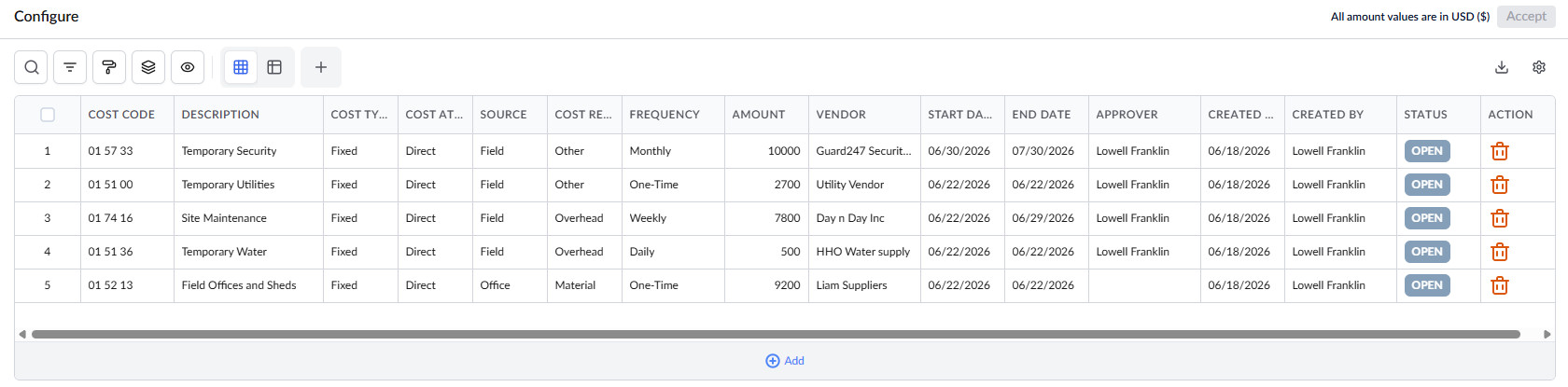Viewport: 1568px width, 387px height.
Task: Click the Temporary Security description cell
Action: click(x=248, y=151)
